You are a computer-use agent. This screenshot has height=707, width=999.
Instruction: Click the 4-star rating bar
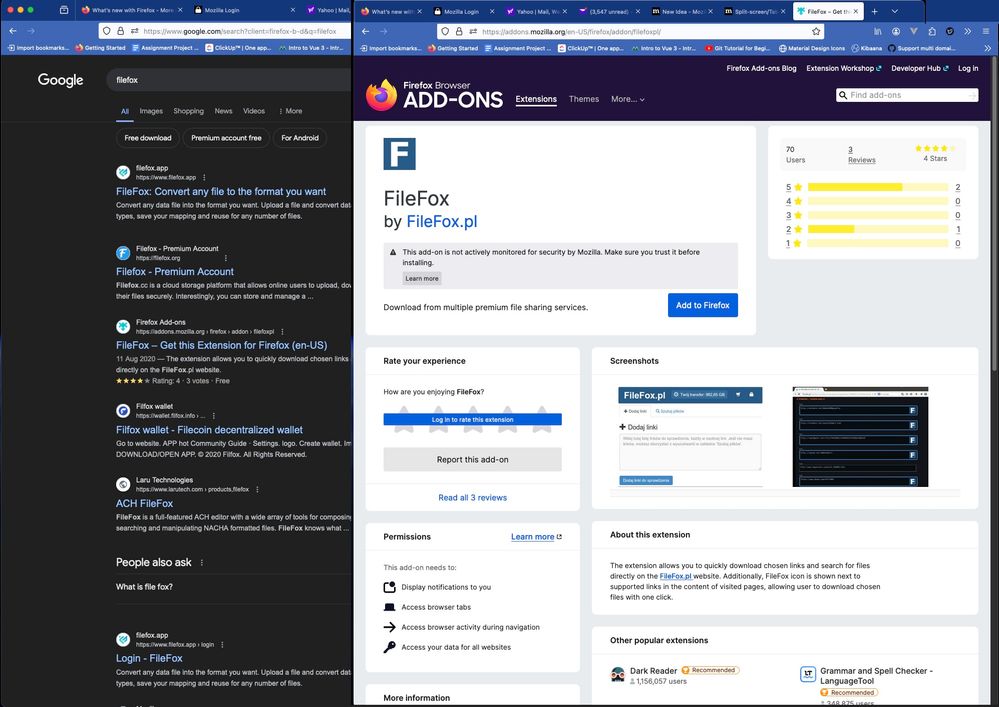pyautogui.click(x=878, y=201)
